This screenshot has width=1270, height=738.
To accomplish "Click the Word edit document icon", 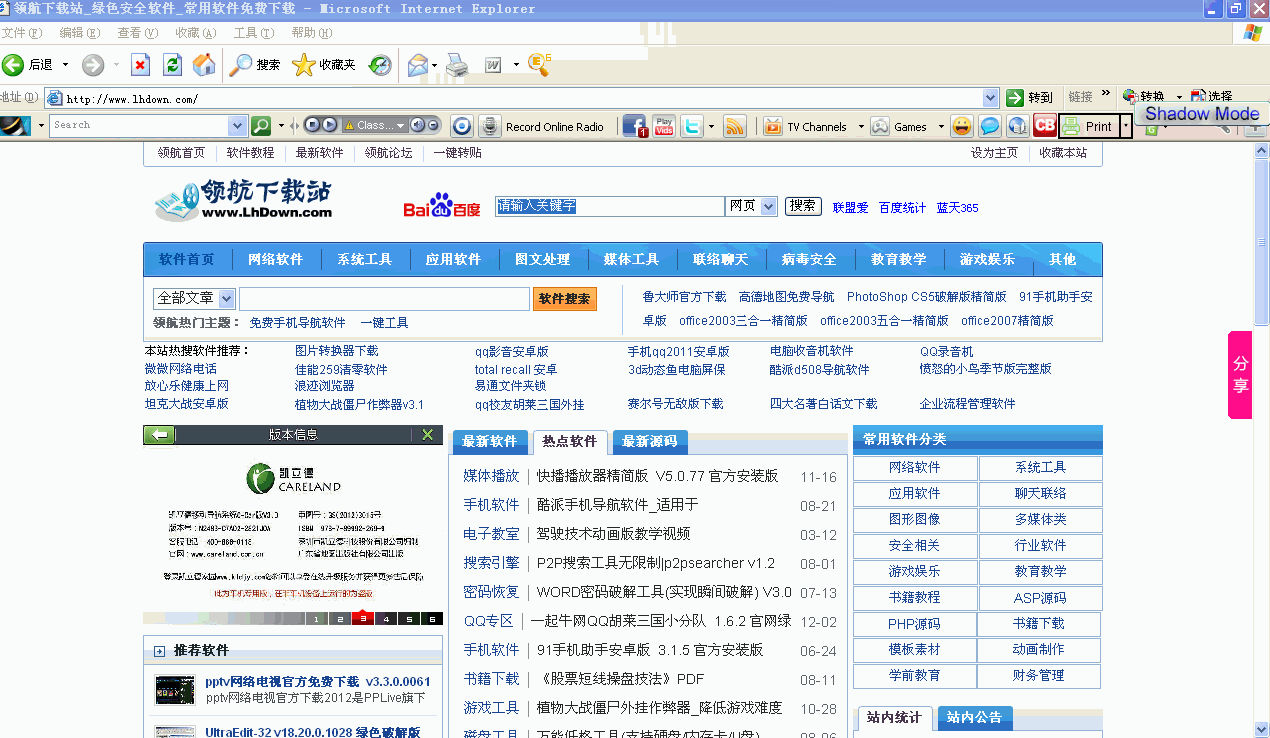I will (493, 65).
